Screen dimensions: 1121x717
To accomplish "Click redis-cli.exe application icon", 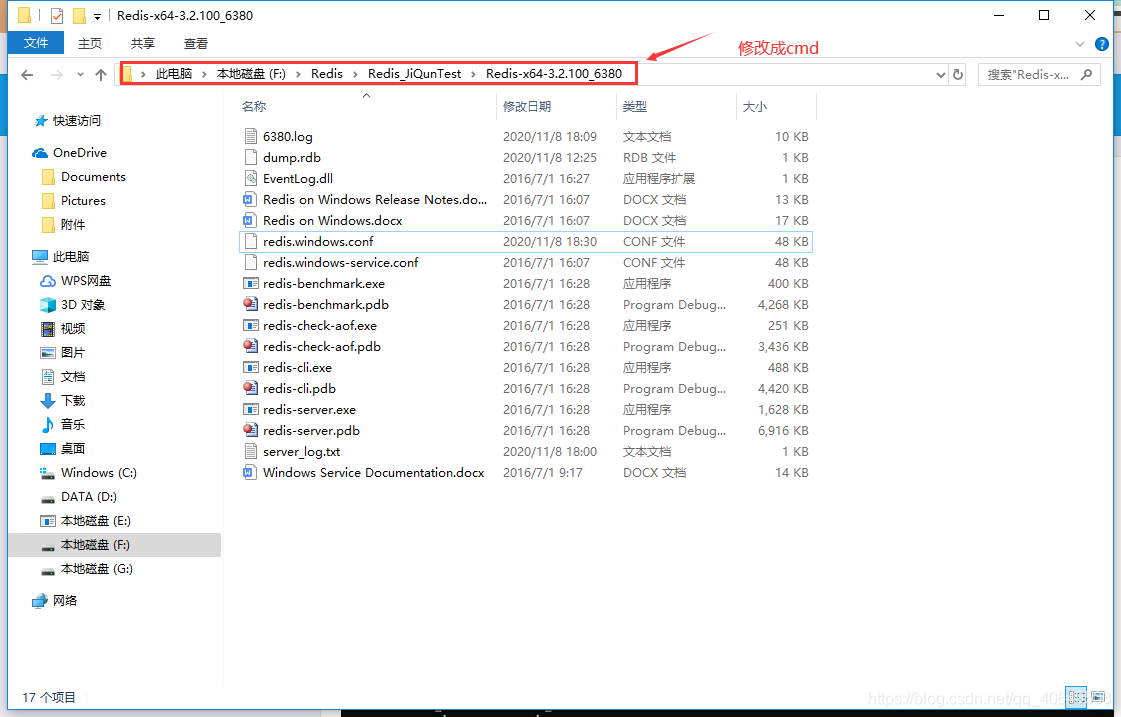I will pos(250,367).
